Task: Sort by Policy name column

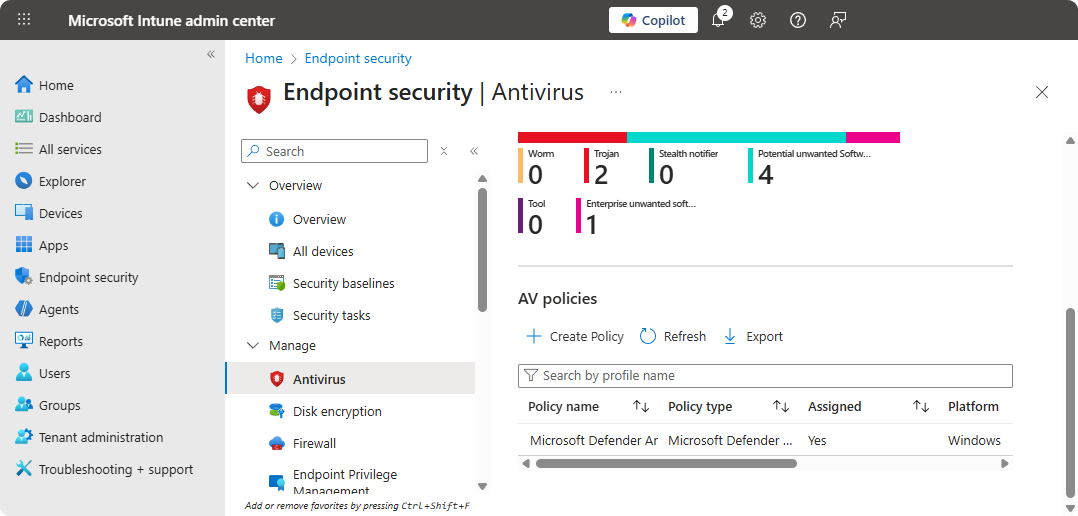Action: [x=641, y=407]
